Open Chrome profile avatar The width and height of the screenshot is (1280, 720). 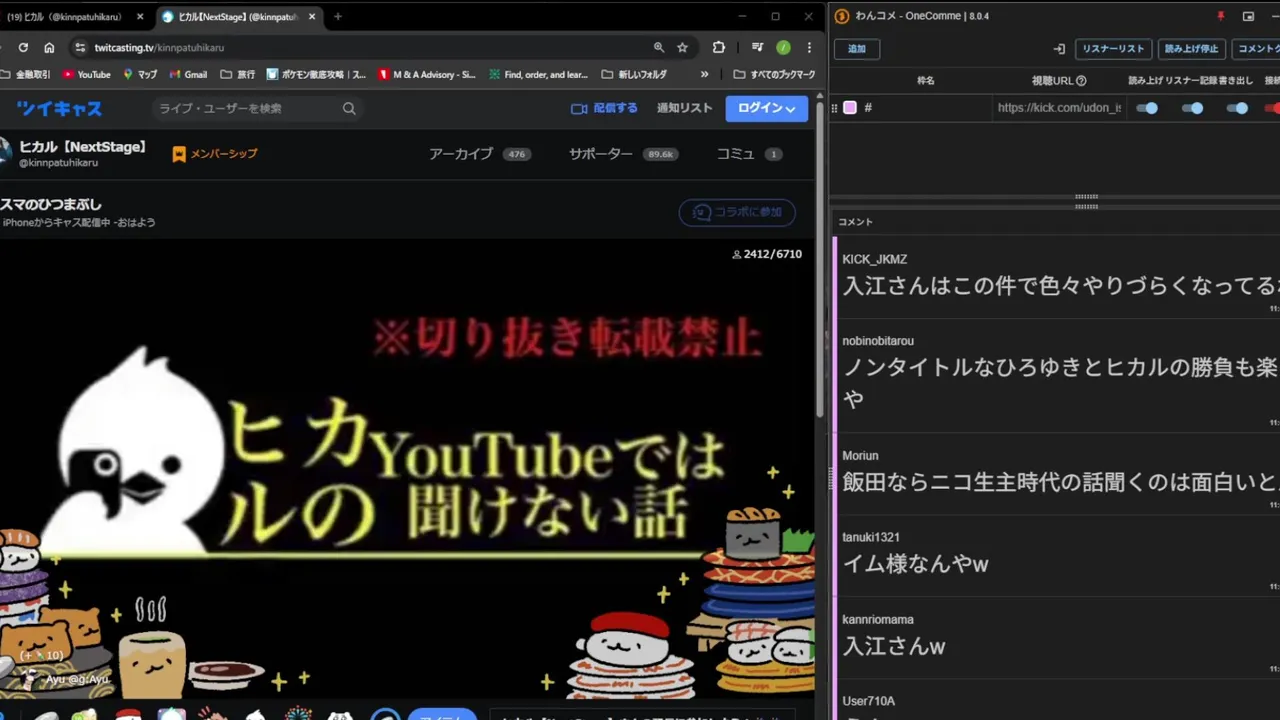[783, 47]
